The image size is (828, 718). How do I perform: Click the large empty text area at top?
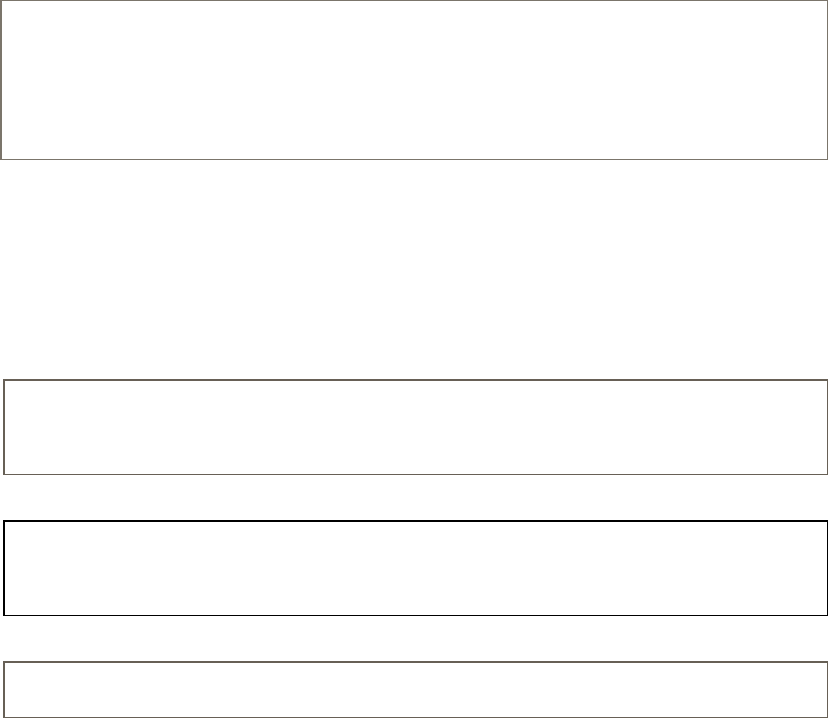pos(414,80)
